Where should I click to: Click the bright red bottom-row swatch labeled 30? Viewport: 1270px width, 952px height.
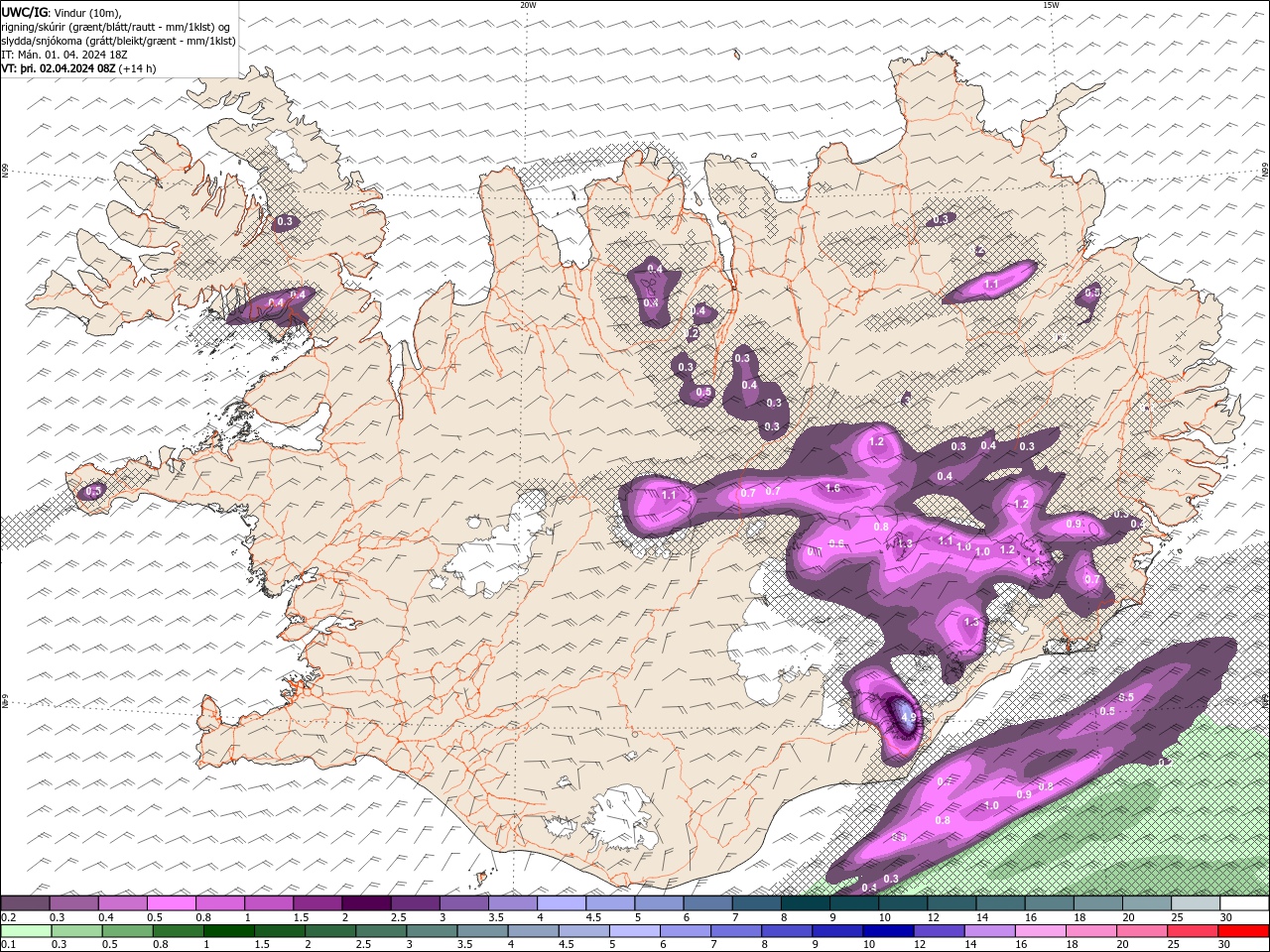[x=1244, y=931]
